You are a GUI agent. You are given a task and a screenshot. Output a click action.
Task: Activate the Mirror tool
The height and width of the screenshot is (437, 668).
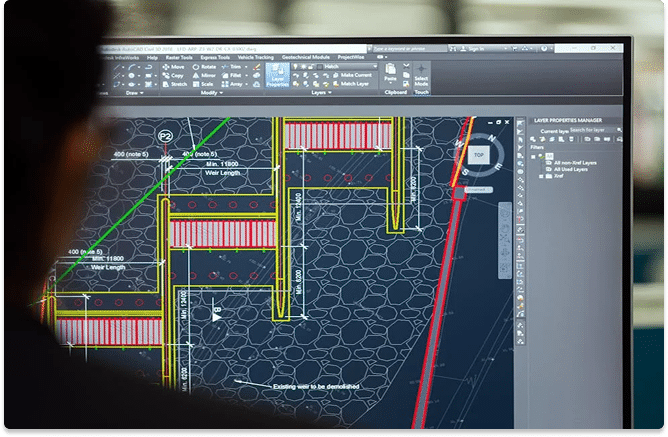204,75
